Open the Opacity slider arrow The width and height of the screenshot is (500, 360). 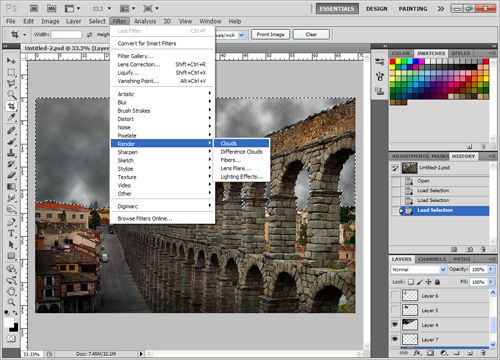point(491,269)
